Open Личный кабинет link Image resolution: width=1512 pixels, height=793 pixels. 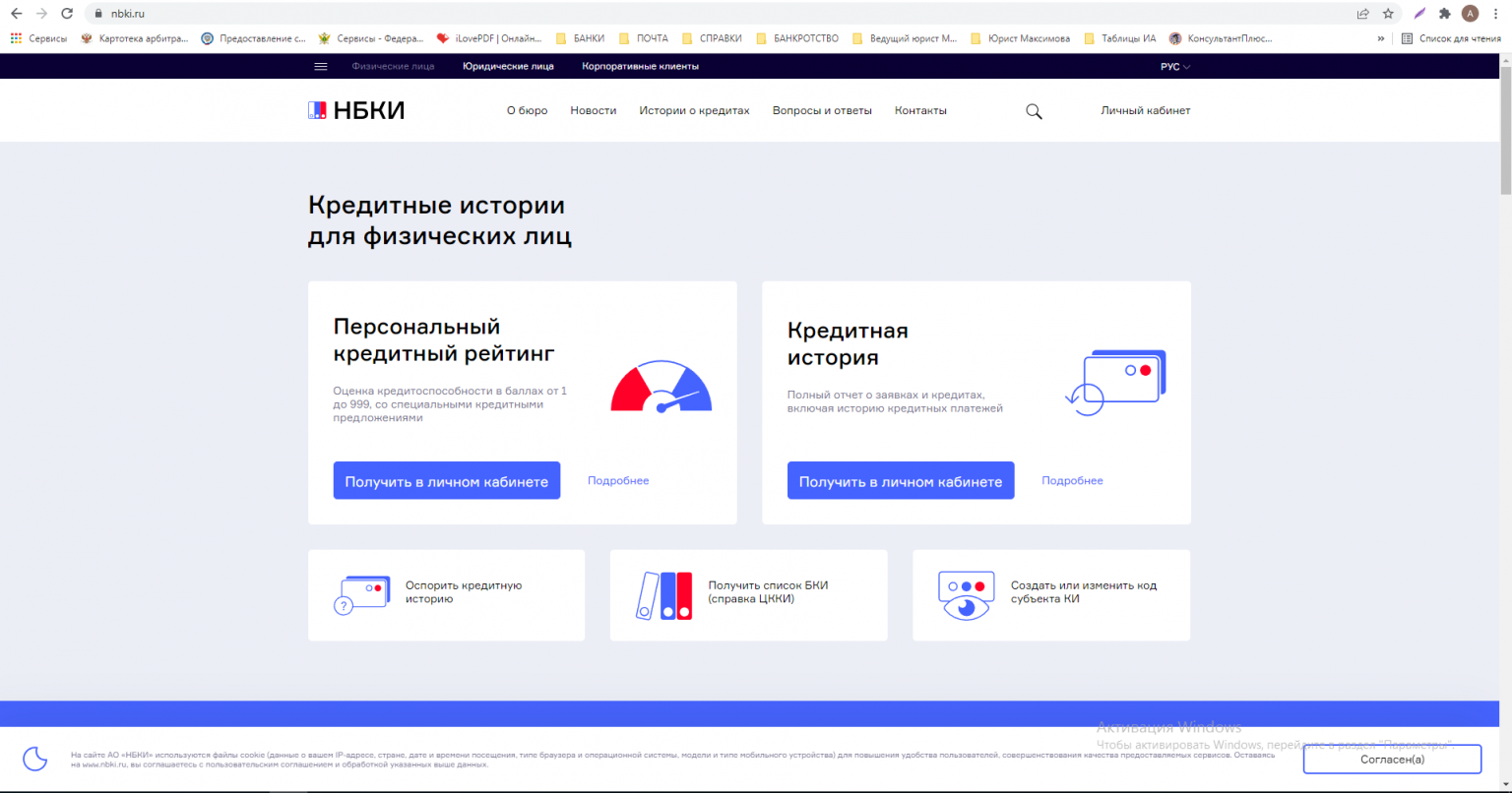[x=1145, y=111]
